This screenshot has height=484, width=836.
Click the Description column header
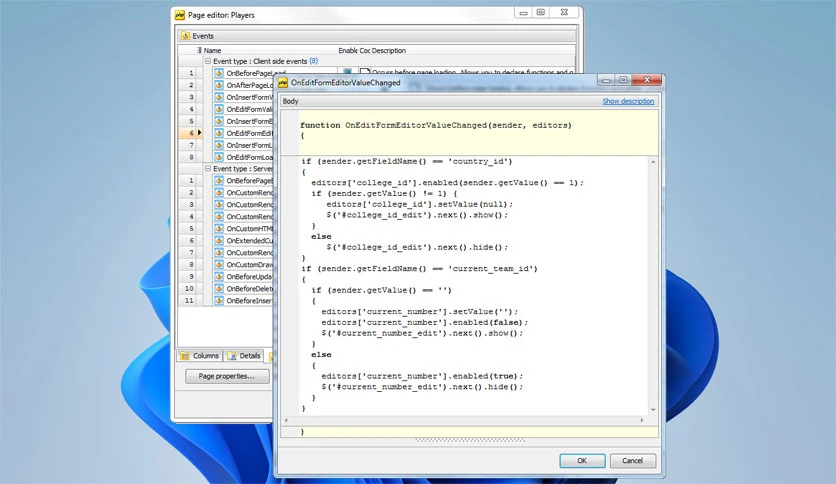tap(388, 51)
